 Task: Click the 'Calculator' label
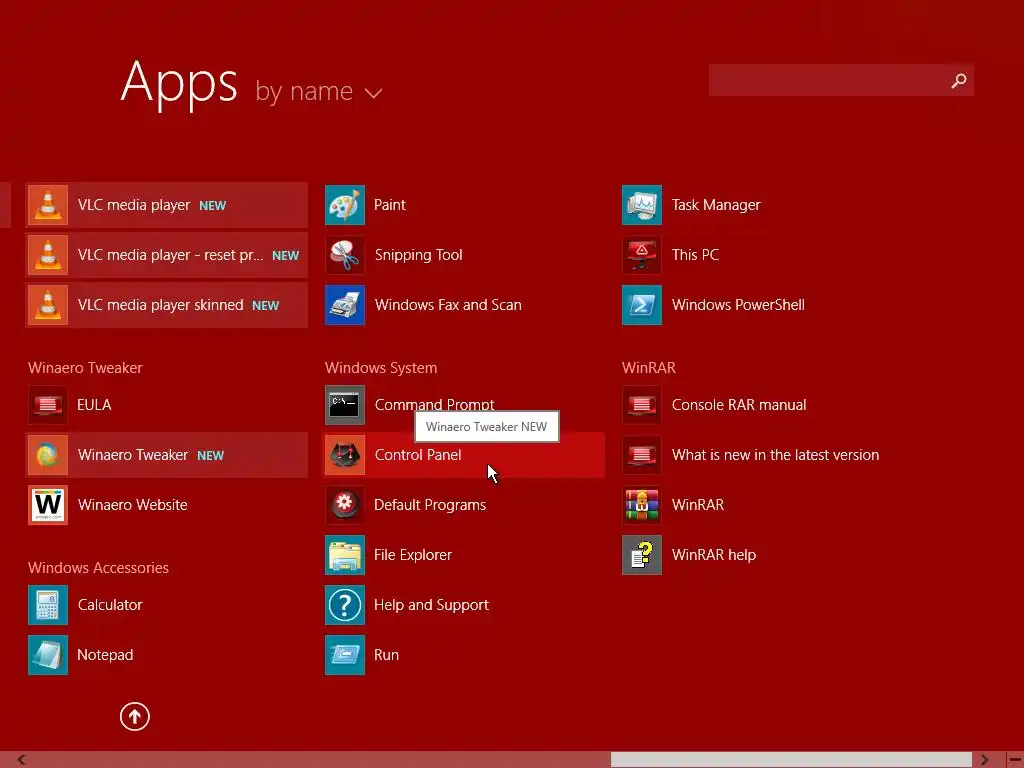point(110,605)
